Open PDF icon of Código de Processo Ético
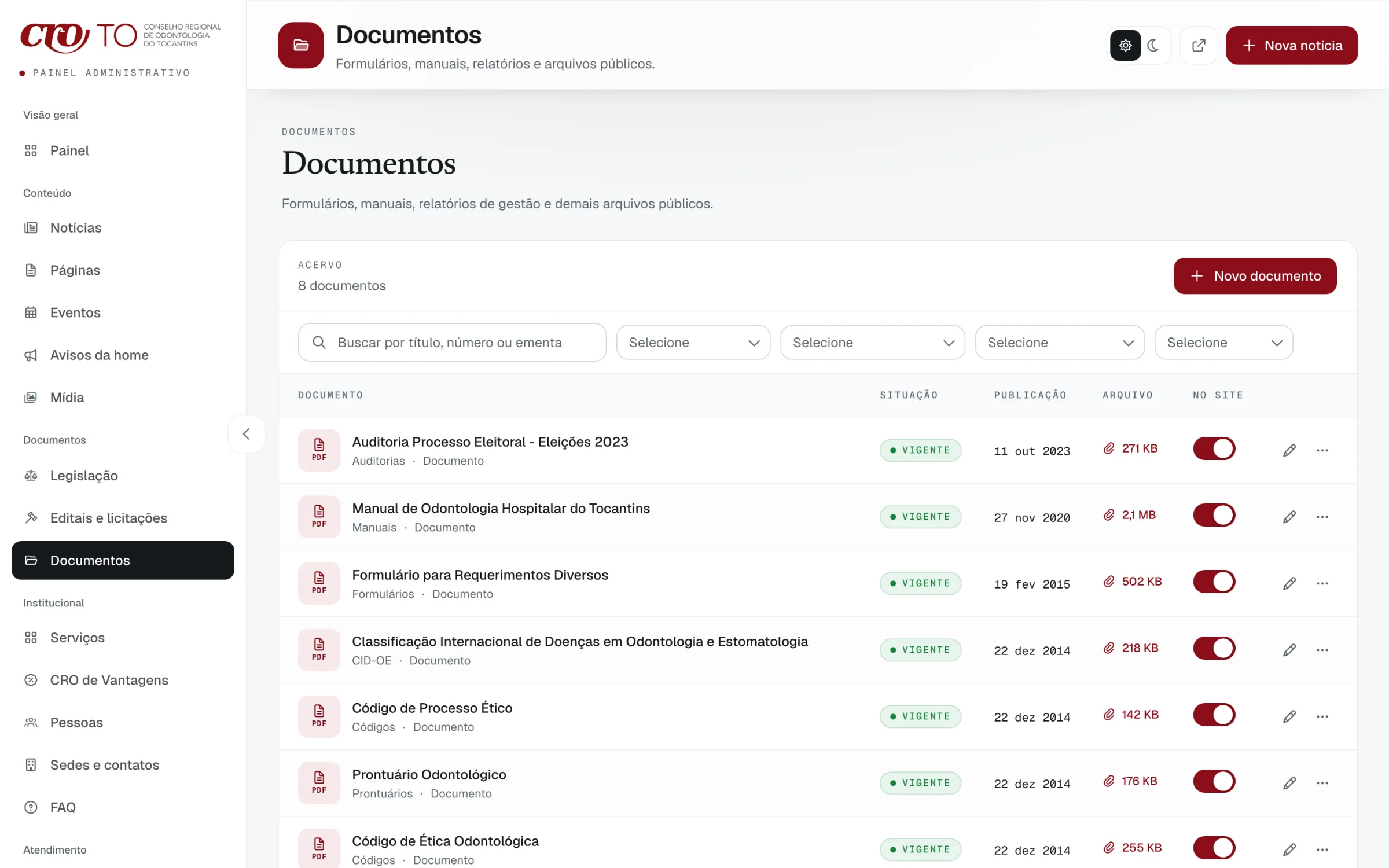The width and height of the screenshot is (1389, 868). pyautogui.click(x=319, y=716)
